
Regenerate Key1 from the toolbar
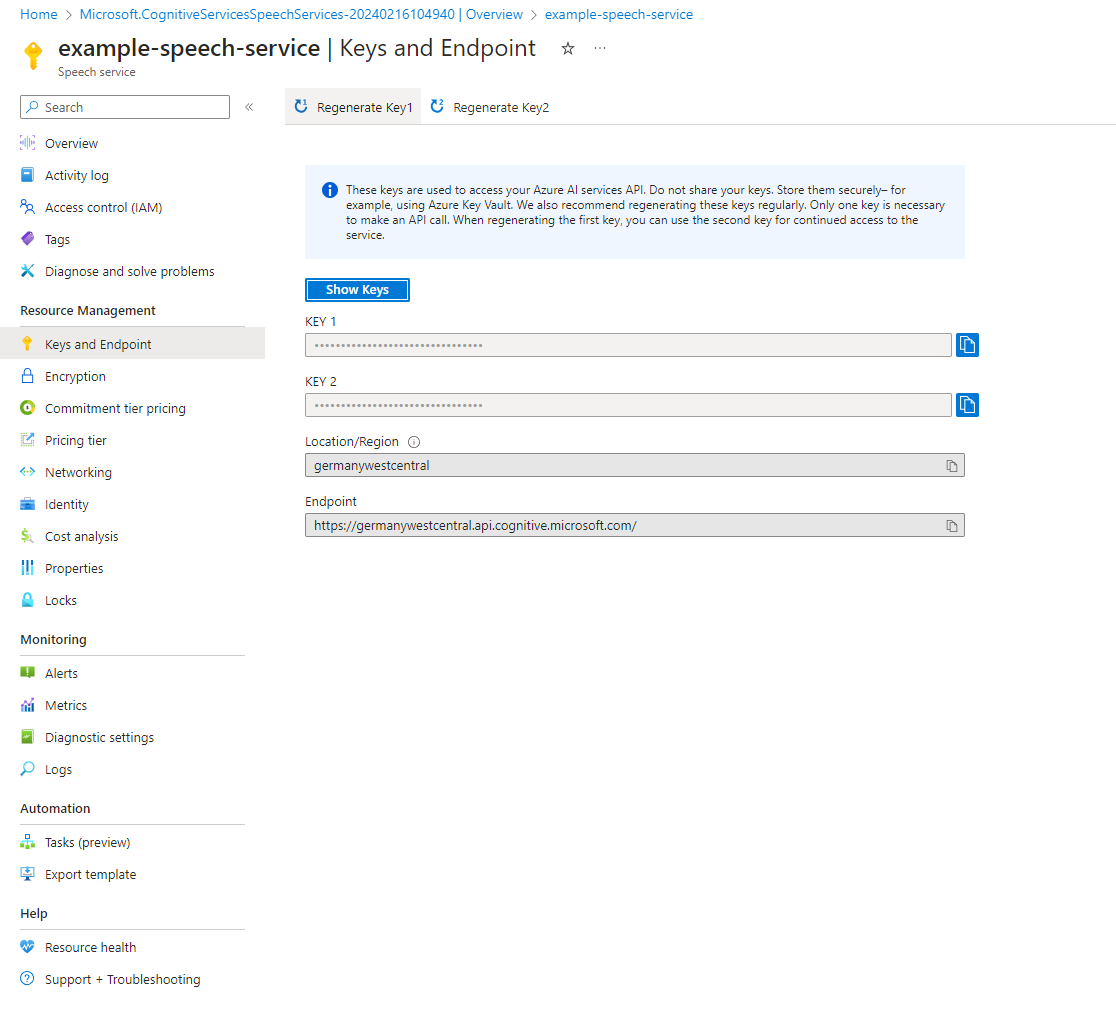tap(352, 106)
